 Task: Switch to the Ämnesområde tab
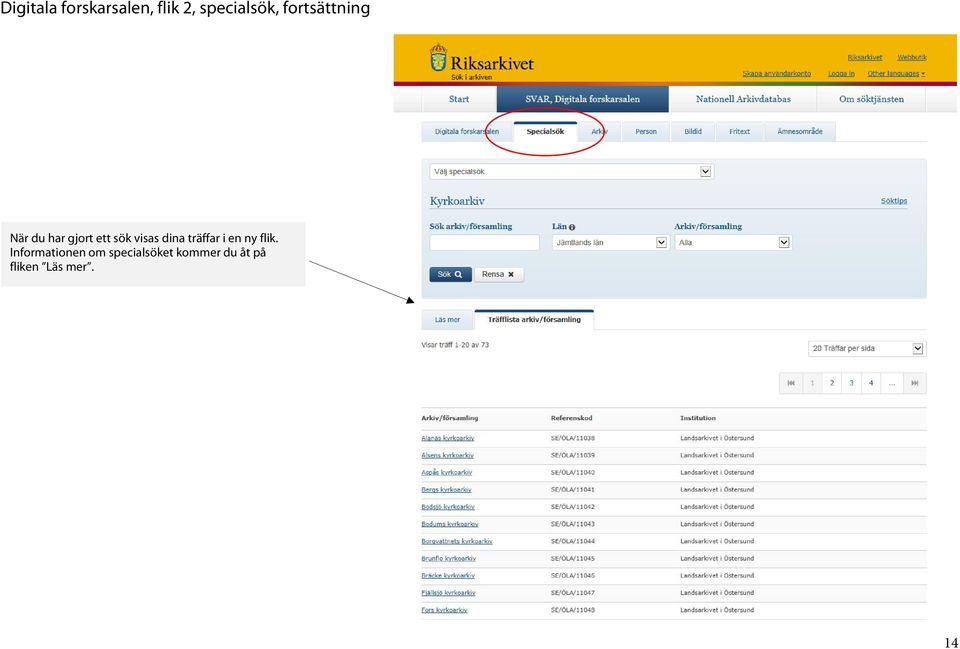point(800,132)
